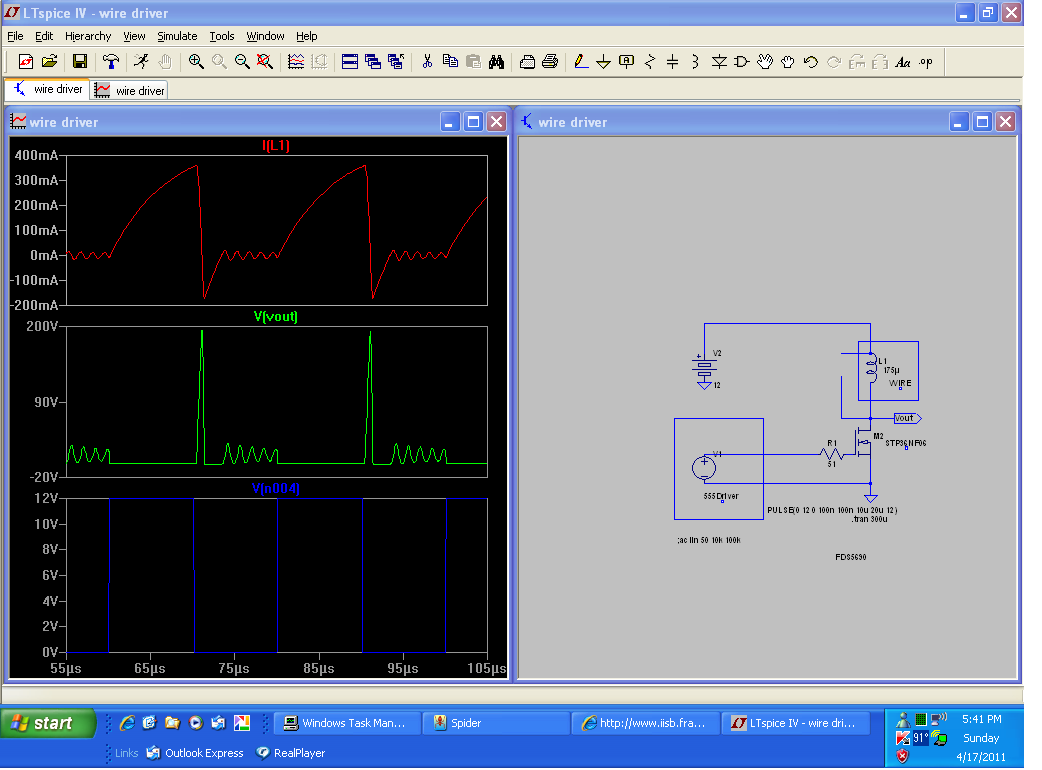This screenshot has width=1042, height=770.
Task: Zoom to fit with crossed-out magnifier
Action: click(264, 62)
